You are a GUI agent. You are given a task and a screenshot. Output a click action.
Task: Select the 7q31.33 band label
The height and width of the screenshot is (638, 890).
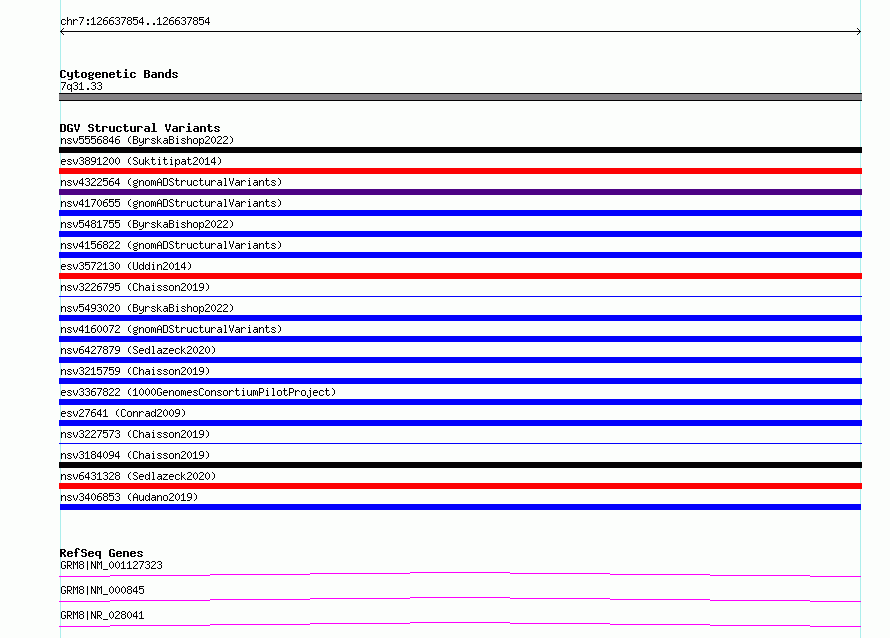pos(81,86)
